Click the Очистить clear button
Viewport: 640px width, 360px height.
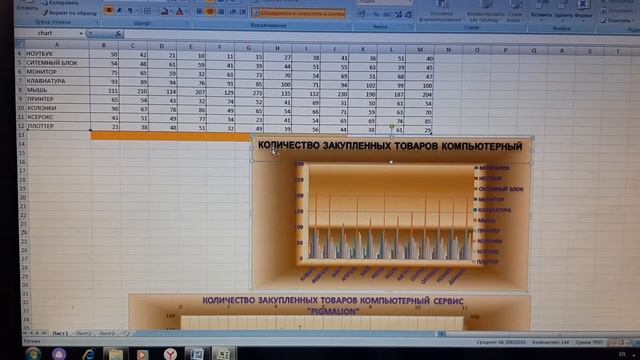click(616, 20)
